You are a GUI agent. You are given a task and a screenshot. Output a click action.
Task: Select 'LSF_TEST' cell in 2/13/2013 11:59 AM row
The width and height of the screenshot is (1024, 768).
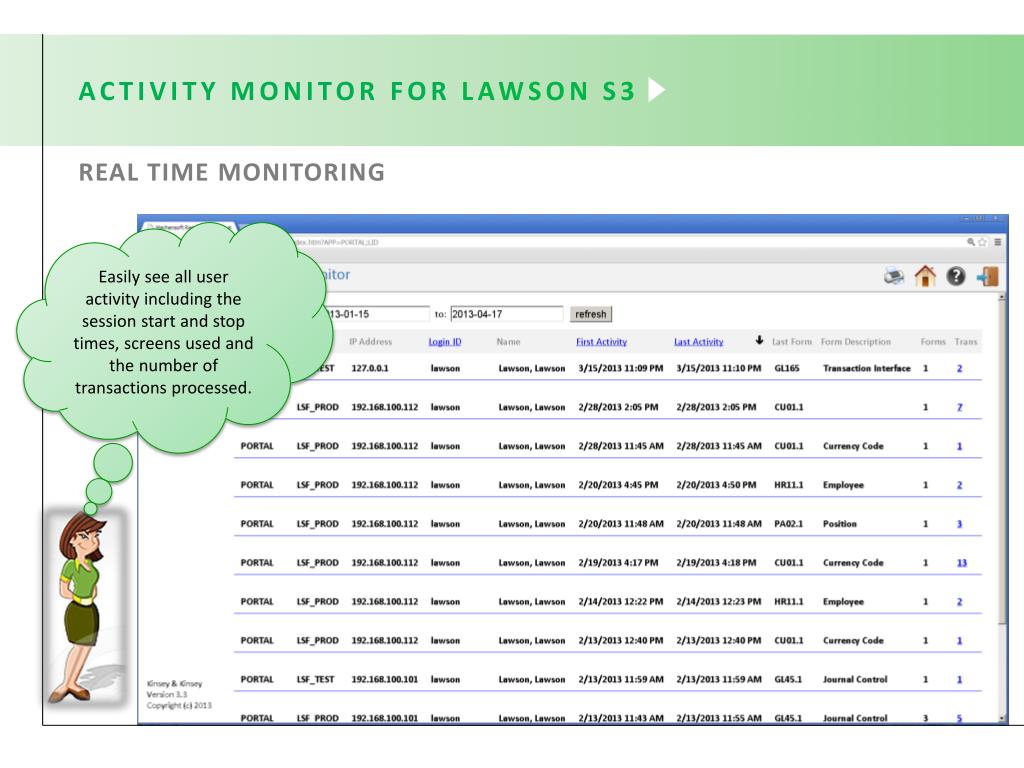[x=315, y=679]
